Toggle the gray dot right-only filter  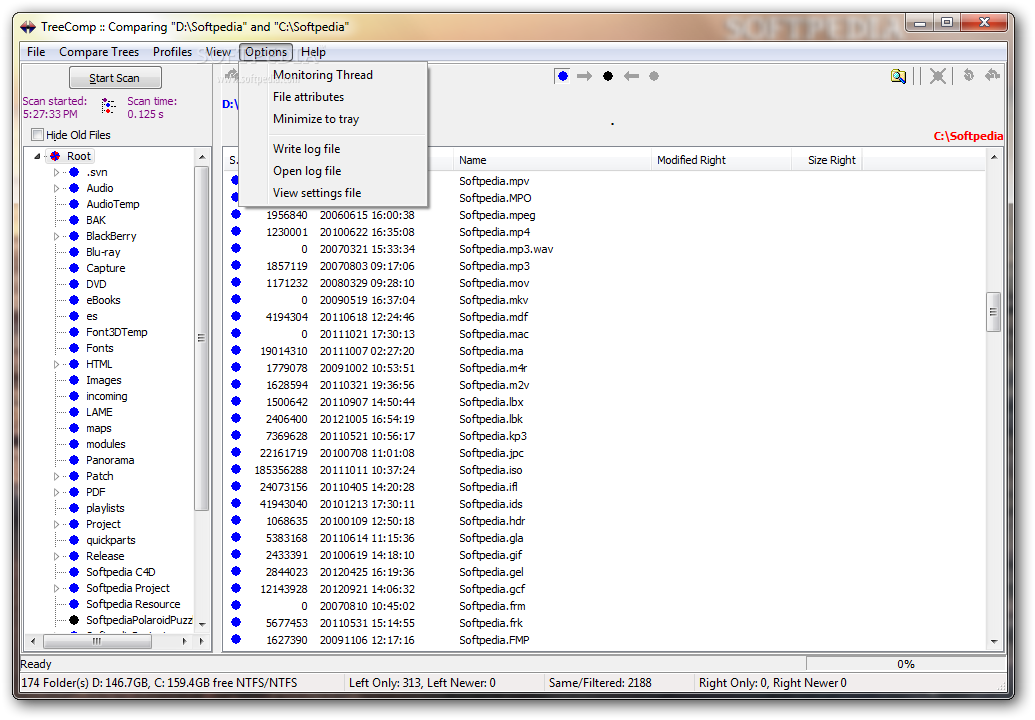(654, 76)
